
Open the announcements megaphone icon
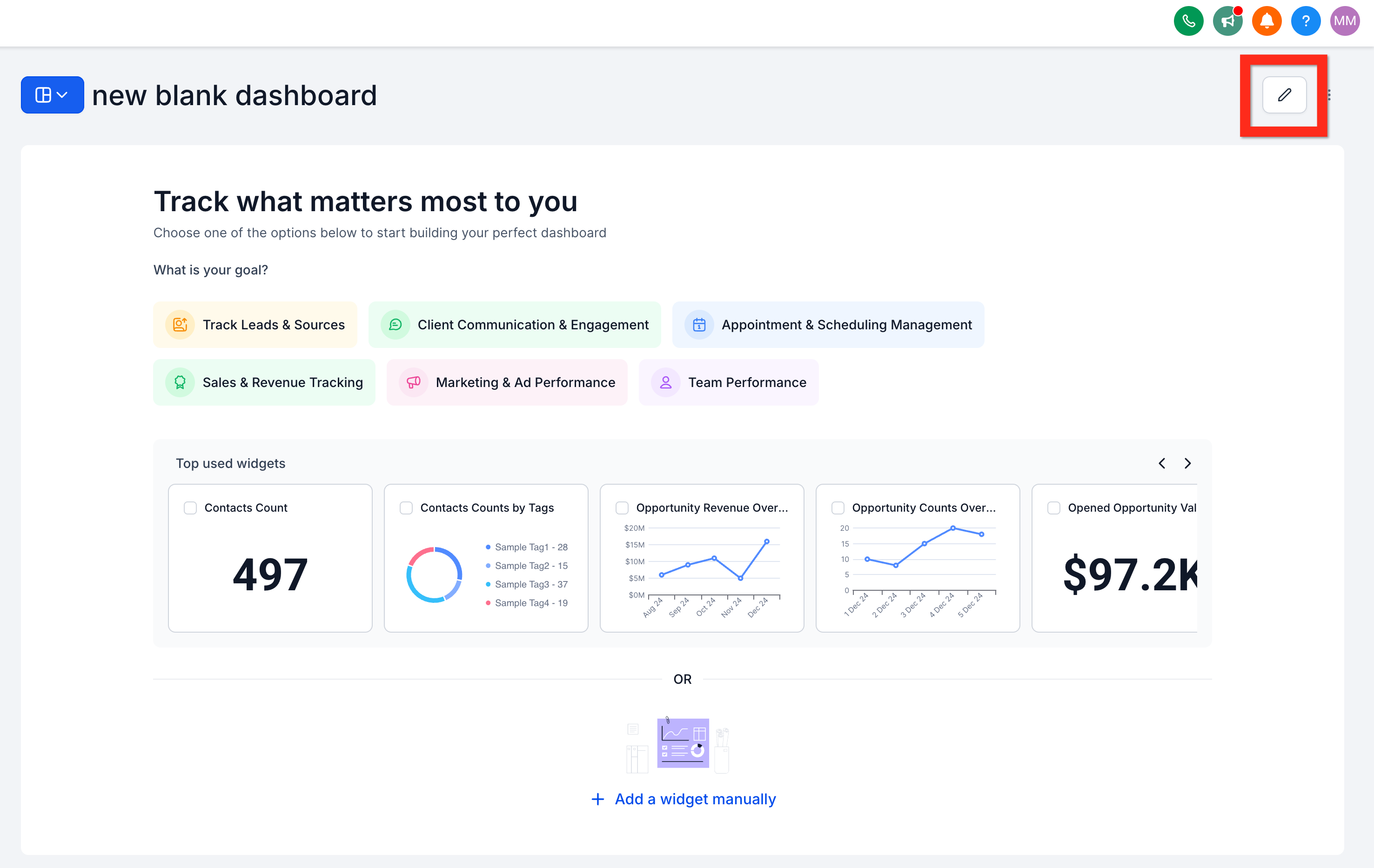(x=1227, y=20)
